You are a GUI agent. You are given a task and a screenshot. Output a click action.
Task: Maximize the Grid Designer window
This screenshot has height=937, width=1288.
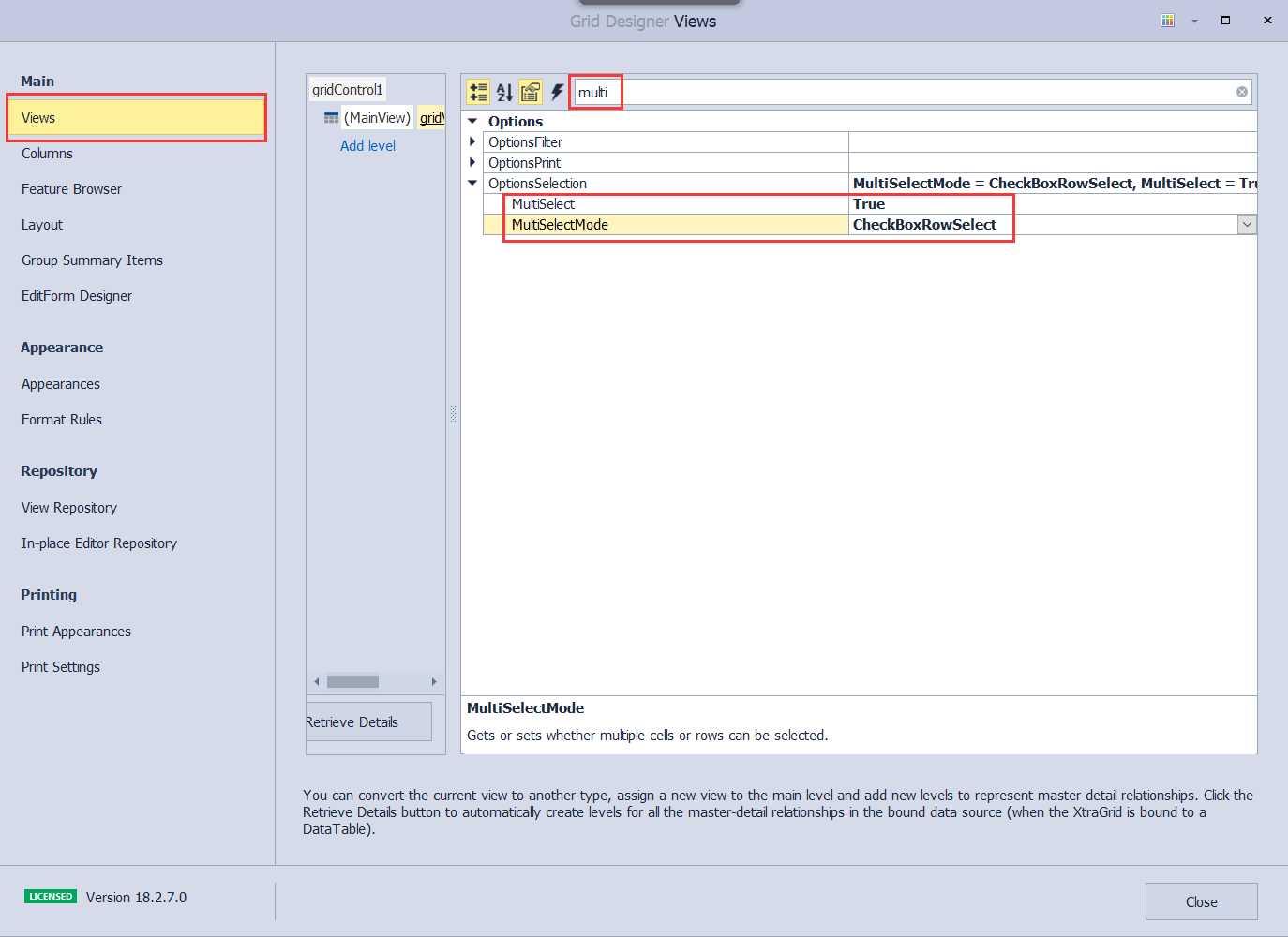(x=1225, y=20)
